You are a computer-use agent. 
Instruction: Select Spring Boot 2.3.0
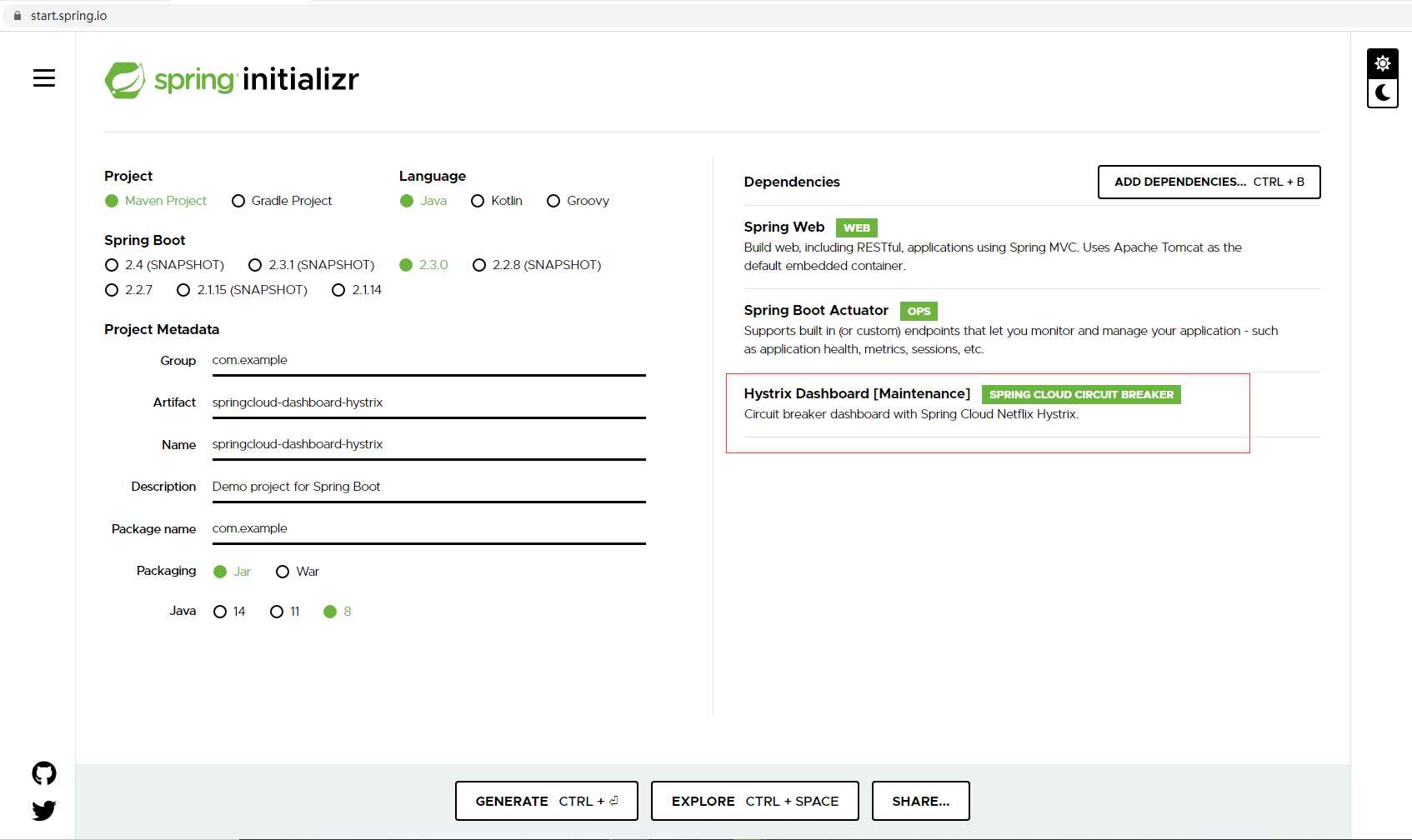[x=423, y=265]
